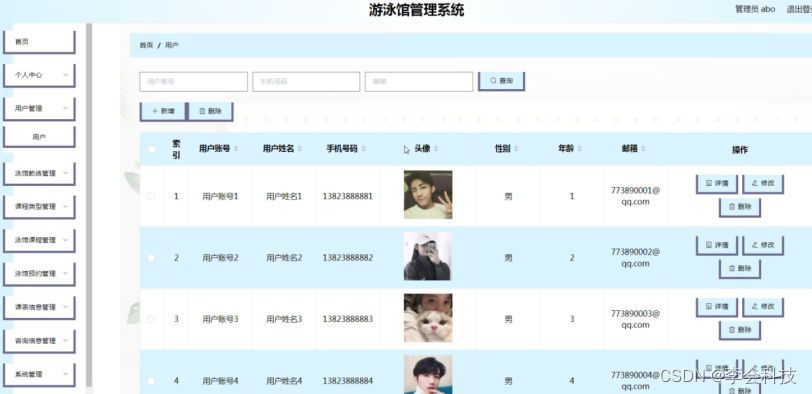Expand the 课程类型管理 menu chevron
Screen dimensions: 812x394
coord(65,206)
